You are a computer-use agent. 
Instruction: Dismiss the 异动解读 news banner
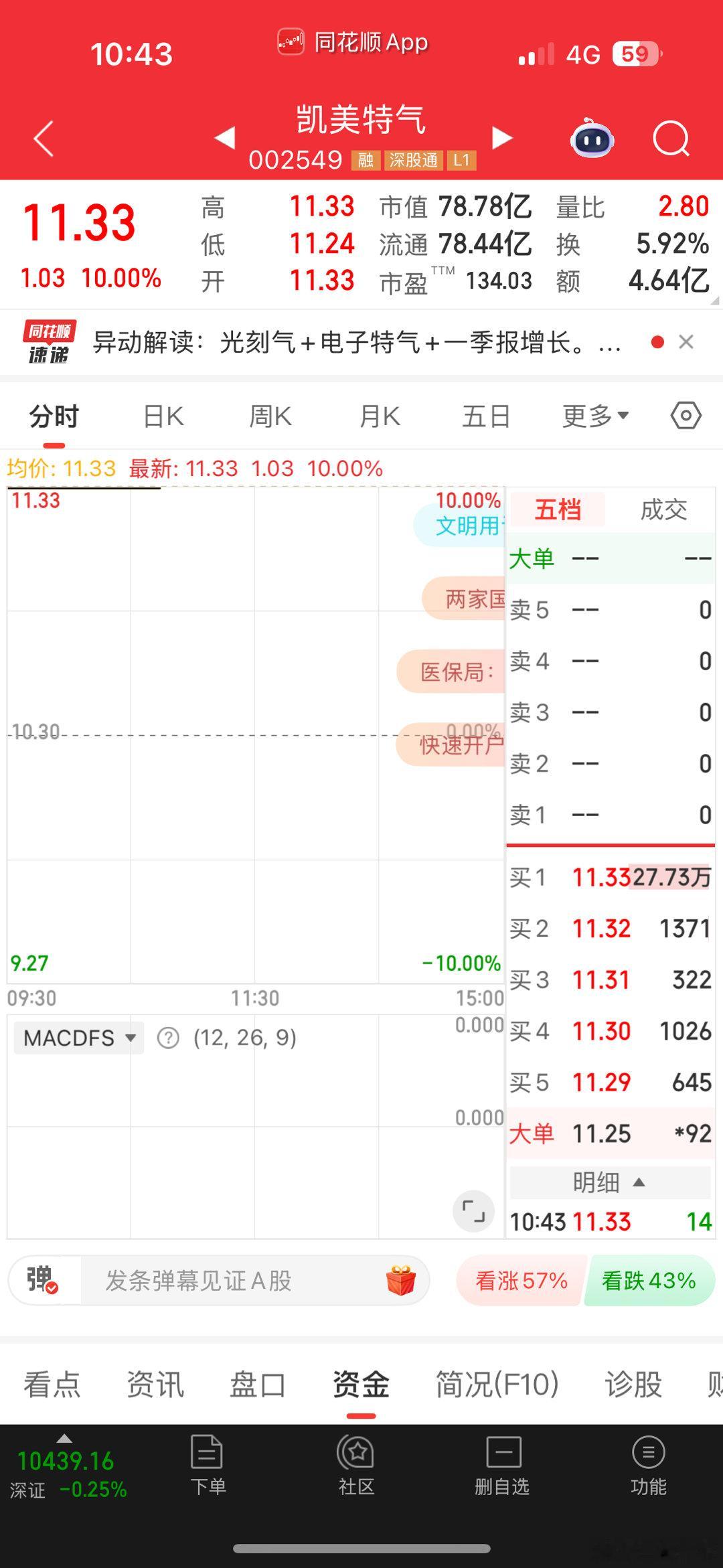click(686, 342)
